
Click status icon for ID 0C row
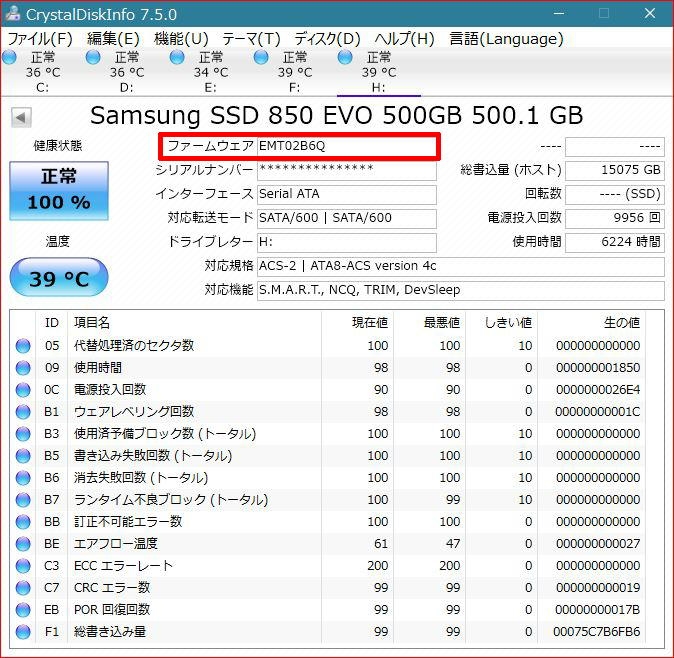click(x=23, y=390)
